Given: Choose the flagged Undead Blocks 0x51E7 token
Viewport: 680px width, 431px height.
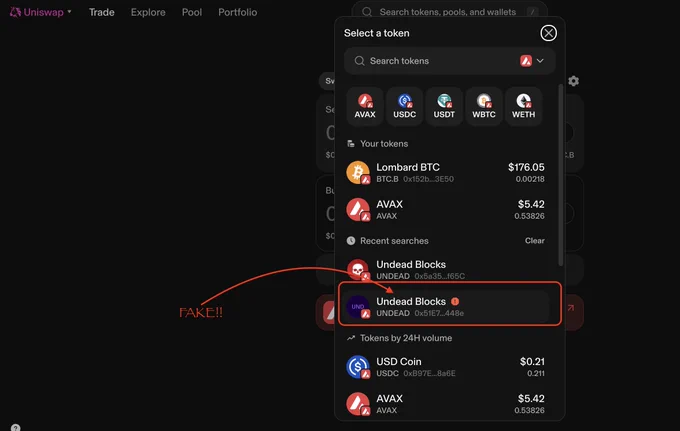Looking at the screenshot, I should pyautogui.click(x=445, y=307).
